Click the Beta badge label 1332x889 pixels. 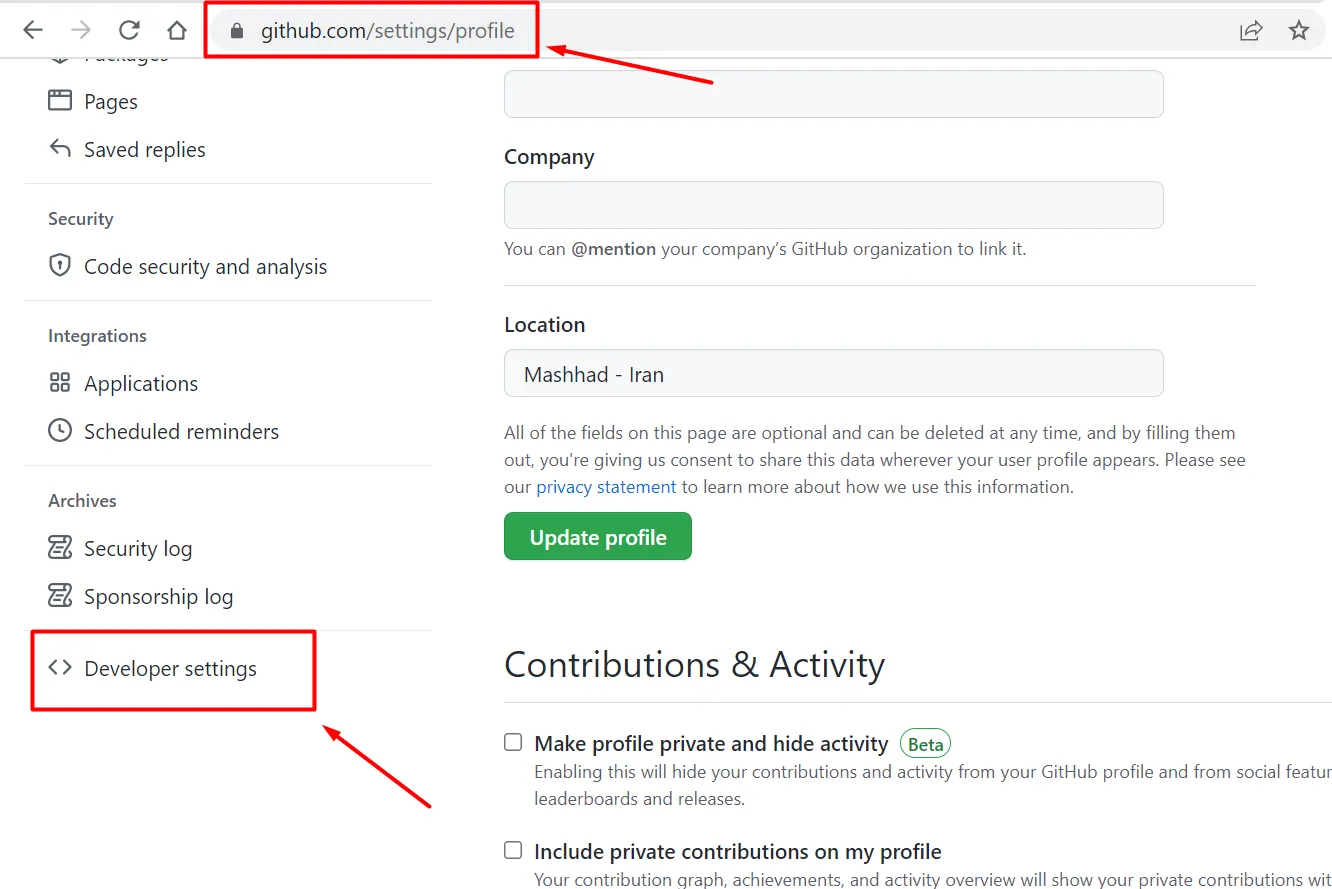pyautogui.click(x=925, y=744)
